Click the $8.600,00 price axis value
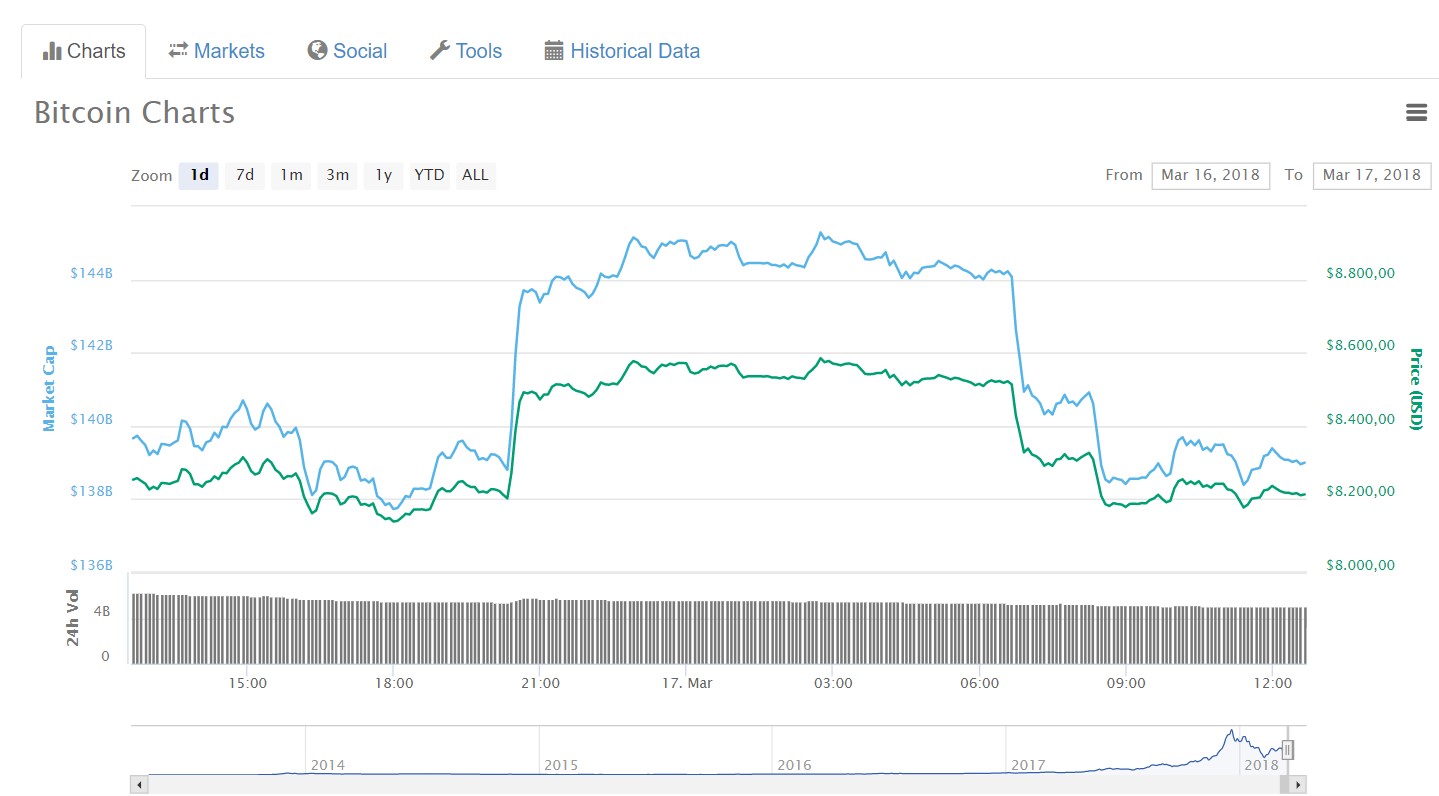The height and width of the screenshot is (796, 1439). [x=1360, y=345]
